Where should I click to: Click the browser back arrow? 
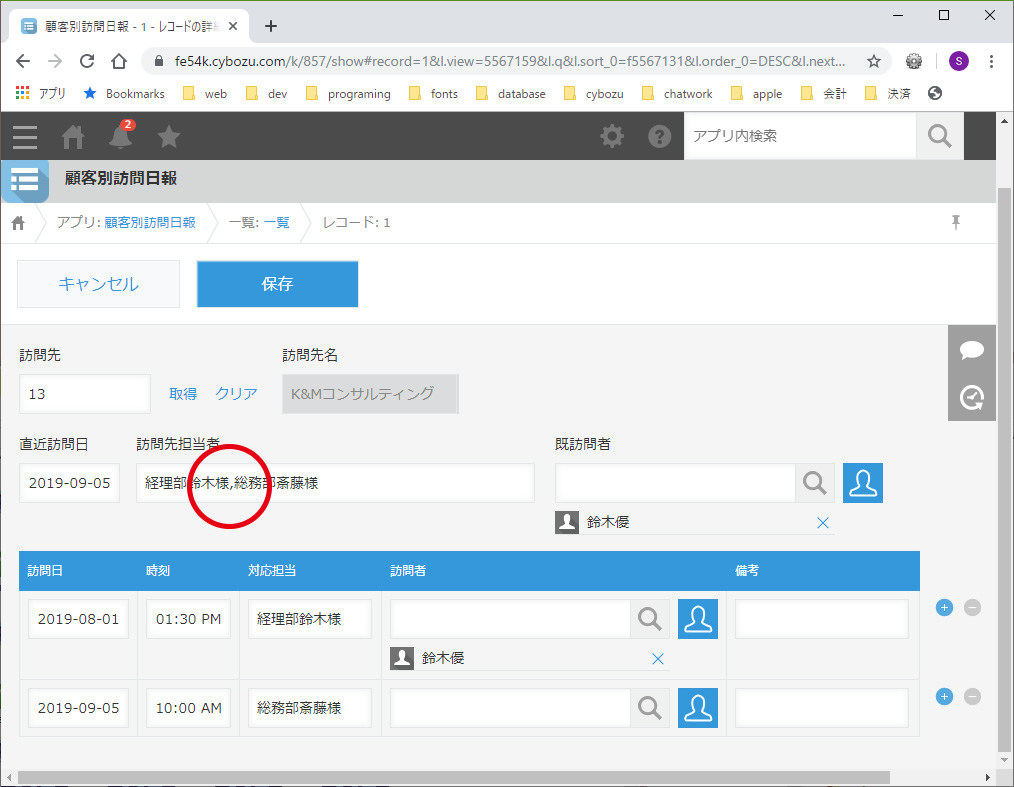pyautogui.click(x=23, y=61)
